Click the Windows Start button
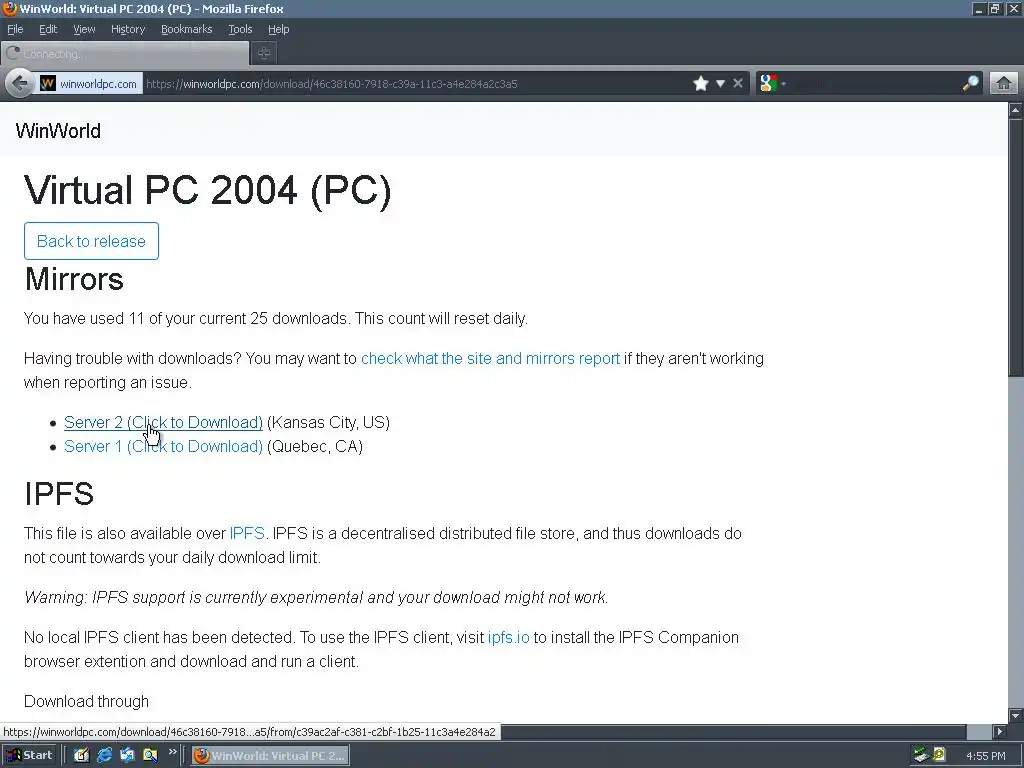This screenshot has width=1024, height=768. tap(29, 756)
